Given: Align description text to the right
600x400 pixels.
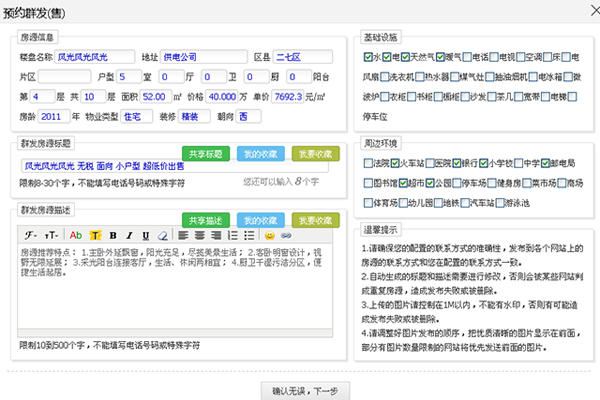Looking at the screenshot, I should click(216, 235).
